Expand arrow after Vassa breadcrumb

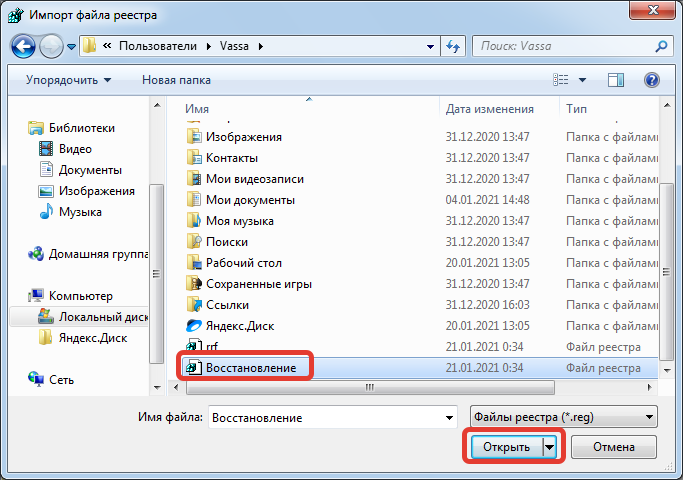coord(260,46)
